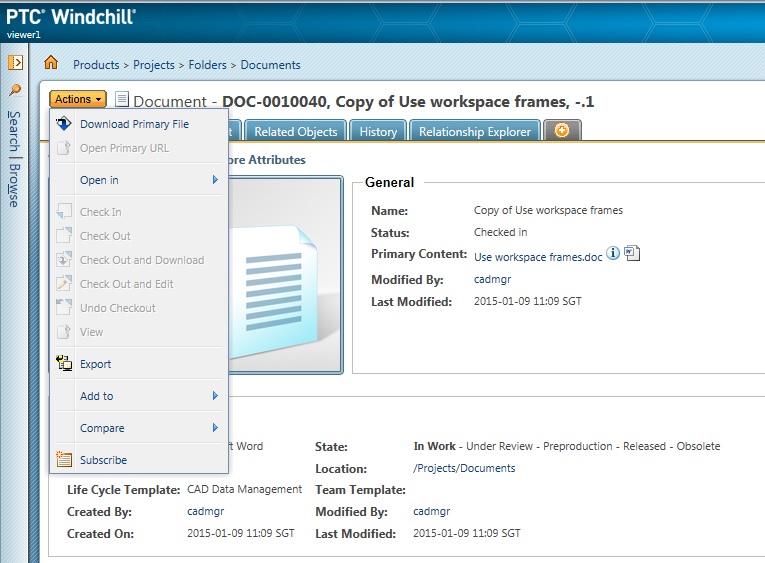This screenshot has height=563, width=765.
Task: Click the Check Out and Edit pencil icon
Action: click(64, 283)
